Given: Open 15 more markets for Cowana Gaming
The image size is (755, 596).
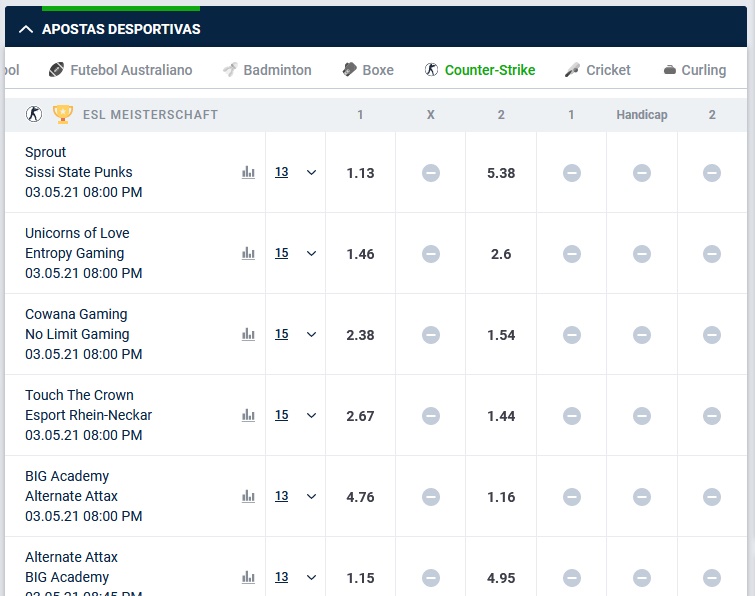Looking at the screenshot, I should coord(282,334).
